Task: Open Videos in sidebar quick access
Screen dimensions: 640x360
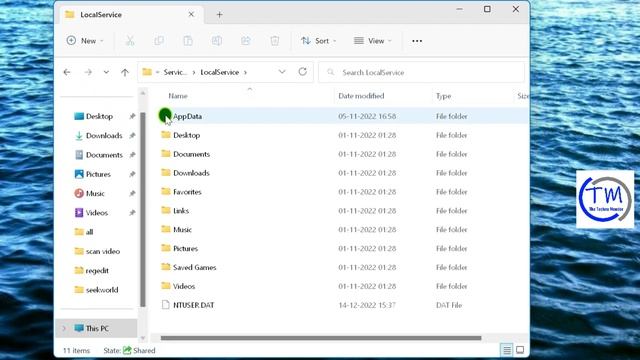Action: pyautogui.click(x=97, y=213)
